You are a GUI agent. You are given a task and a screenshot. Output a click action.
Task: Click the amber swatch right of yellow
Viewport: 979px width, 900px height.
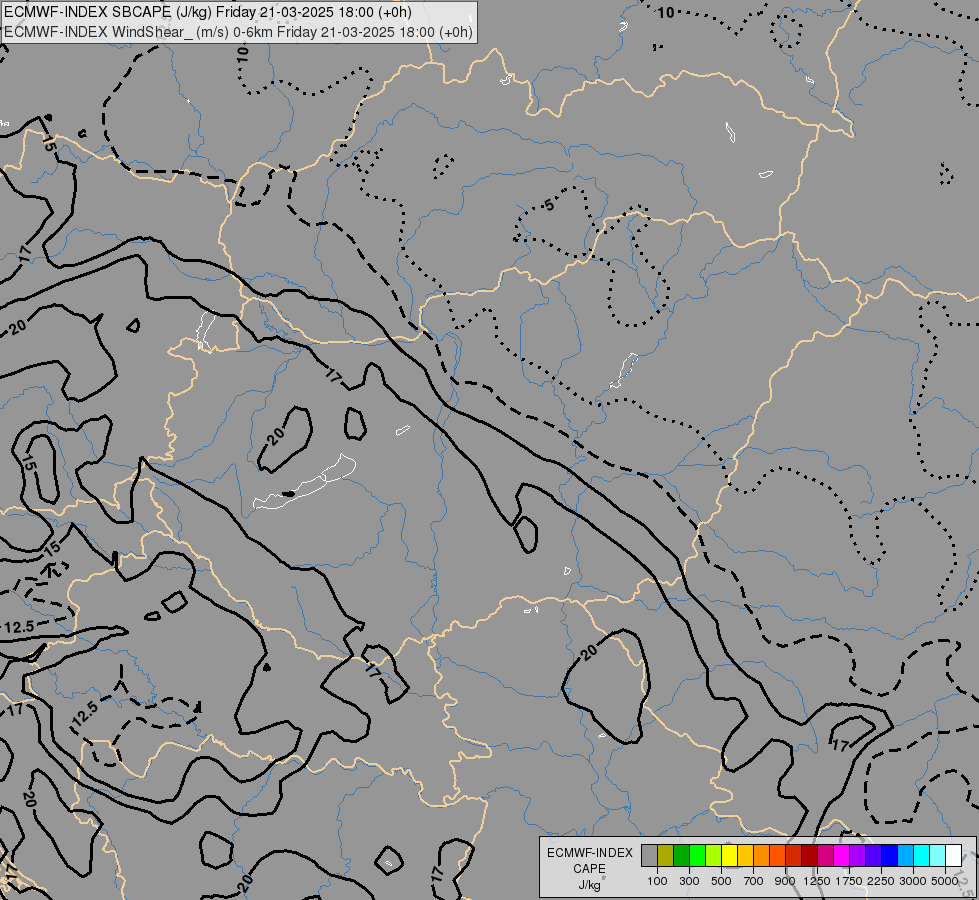[745, 855]
